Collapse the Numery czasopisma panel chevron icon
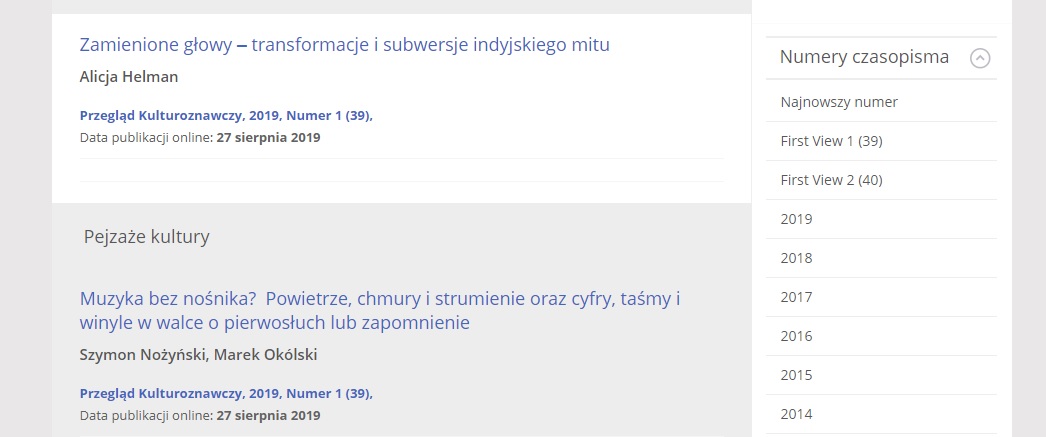Viewport: 1046px width, 437px height. click(980, 58)
